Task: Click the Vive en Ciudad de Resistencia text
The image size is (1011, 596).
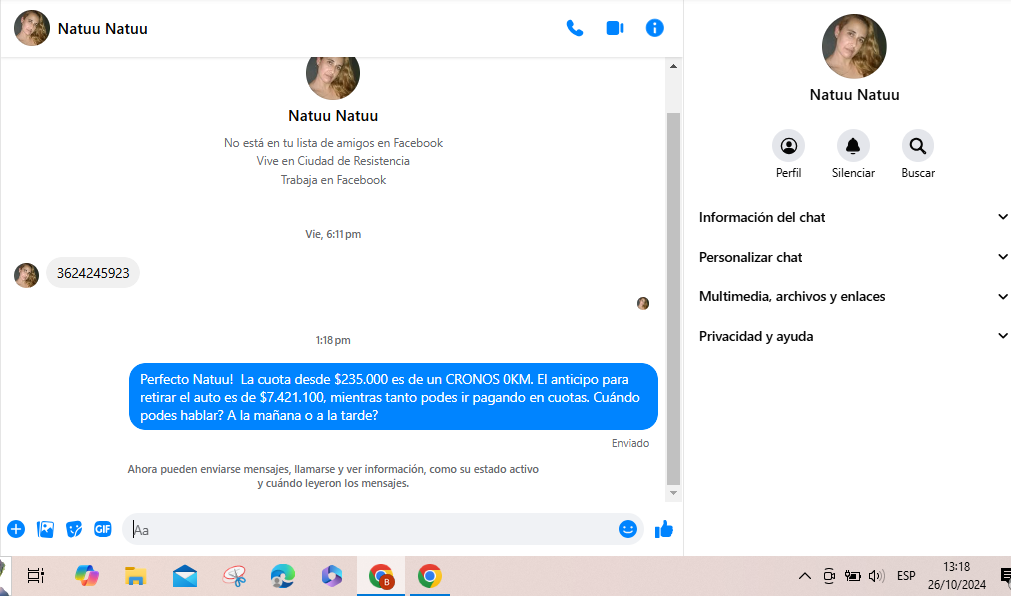Action: tap(333, 161)
